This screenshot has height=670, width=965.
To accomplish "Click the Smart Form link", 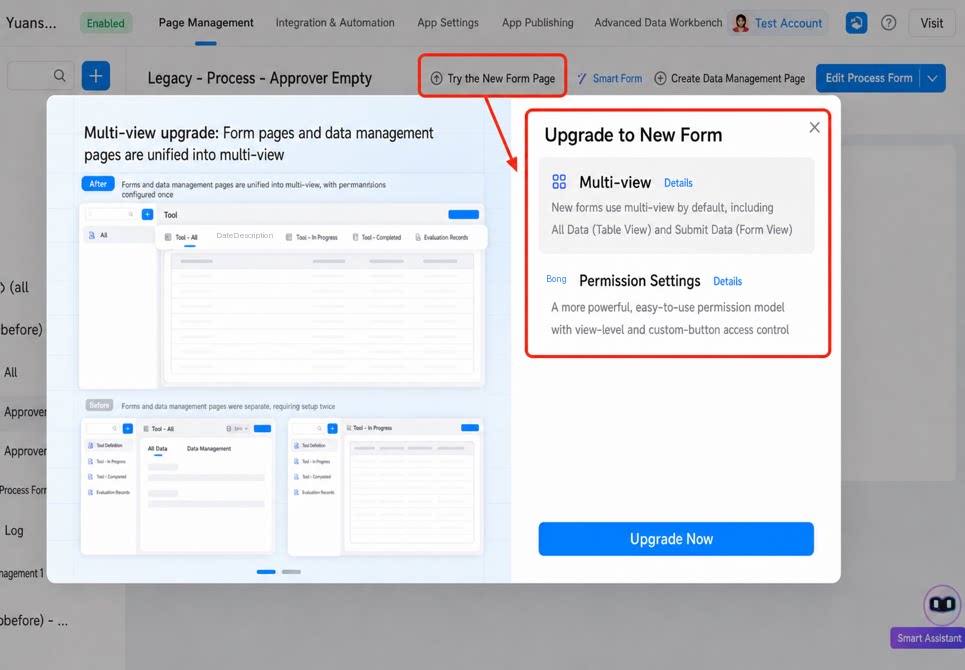I will pyautogui.click(x=610, y=79).
